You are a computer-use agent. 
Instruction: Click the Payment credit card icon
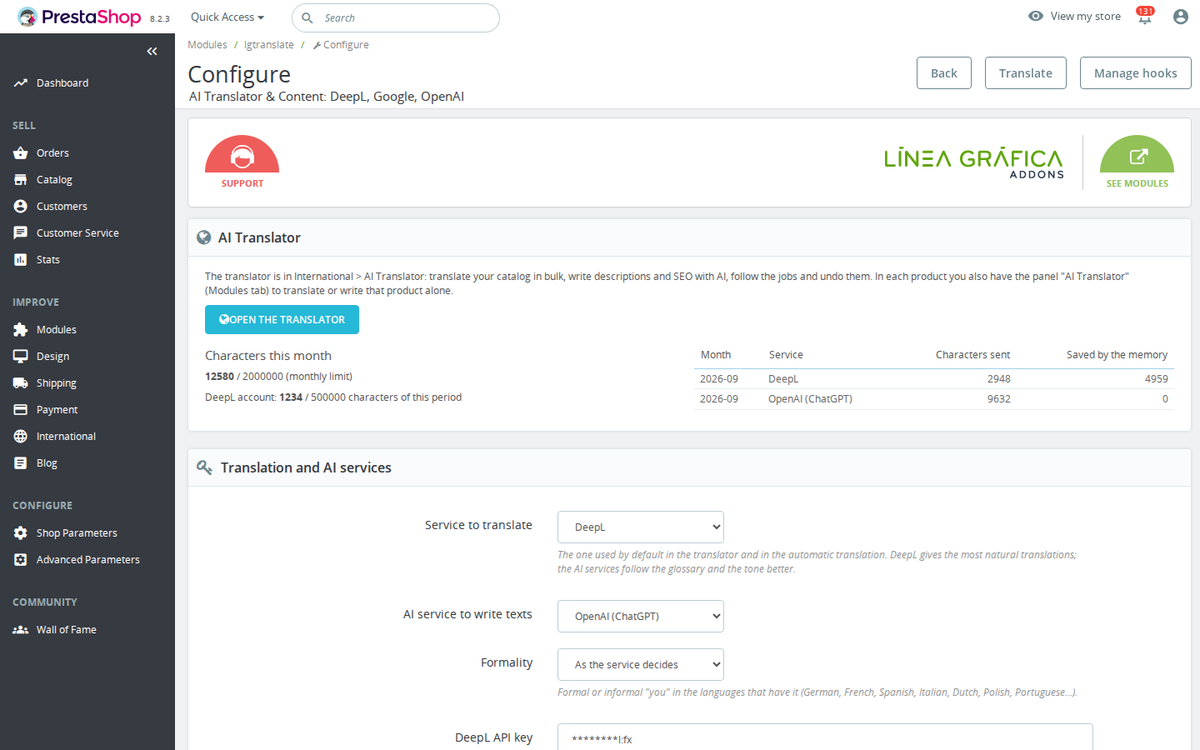tap(20, 410)
